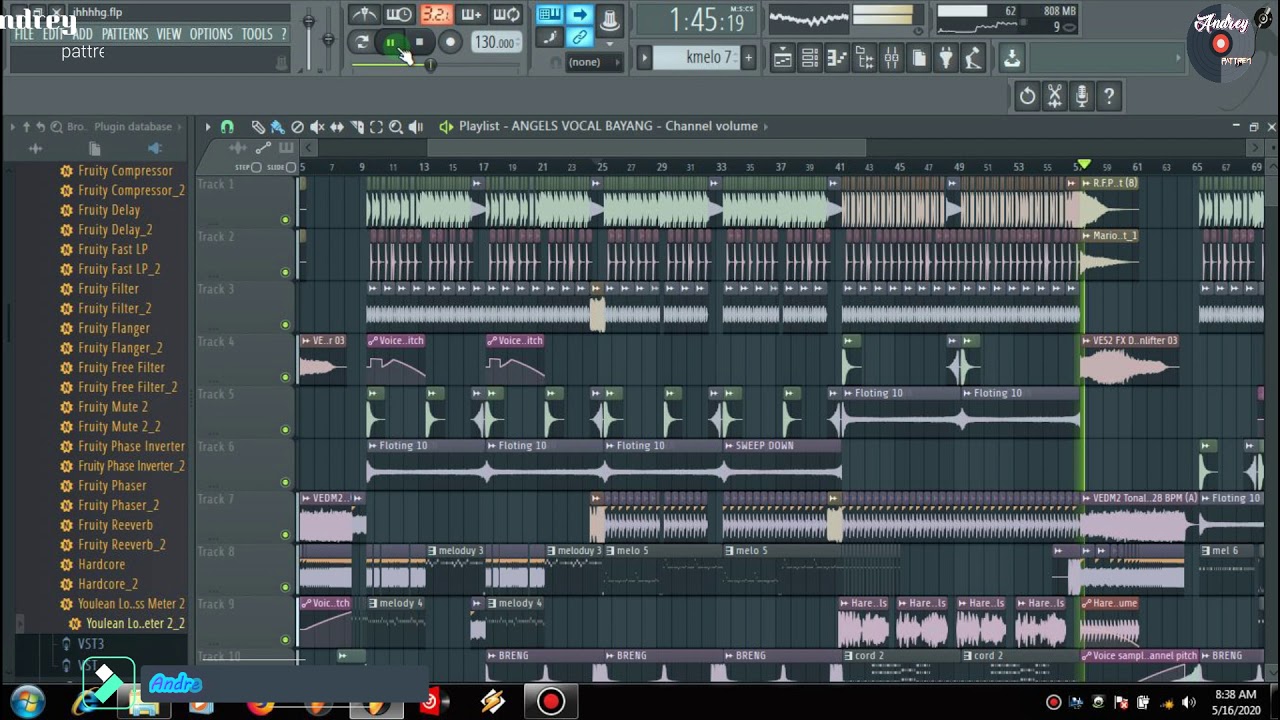Switch pattern/song mode button
This screenshot has width=1280, height=720.
[x=362, y=43]
